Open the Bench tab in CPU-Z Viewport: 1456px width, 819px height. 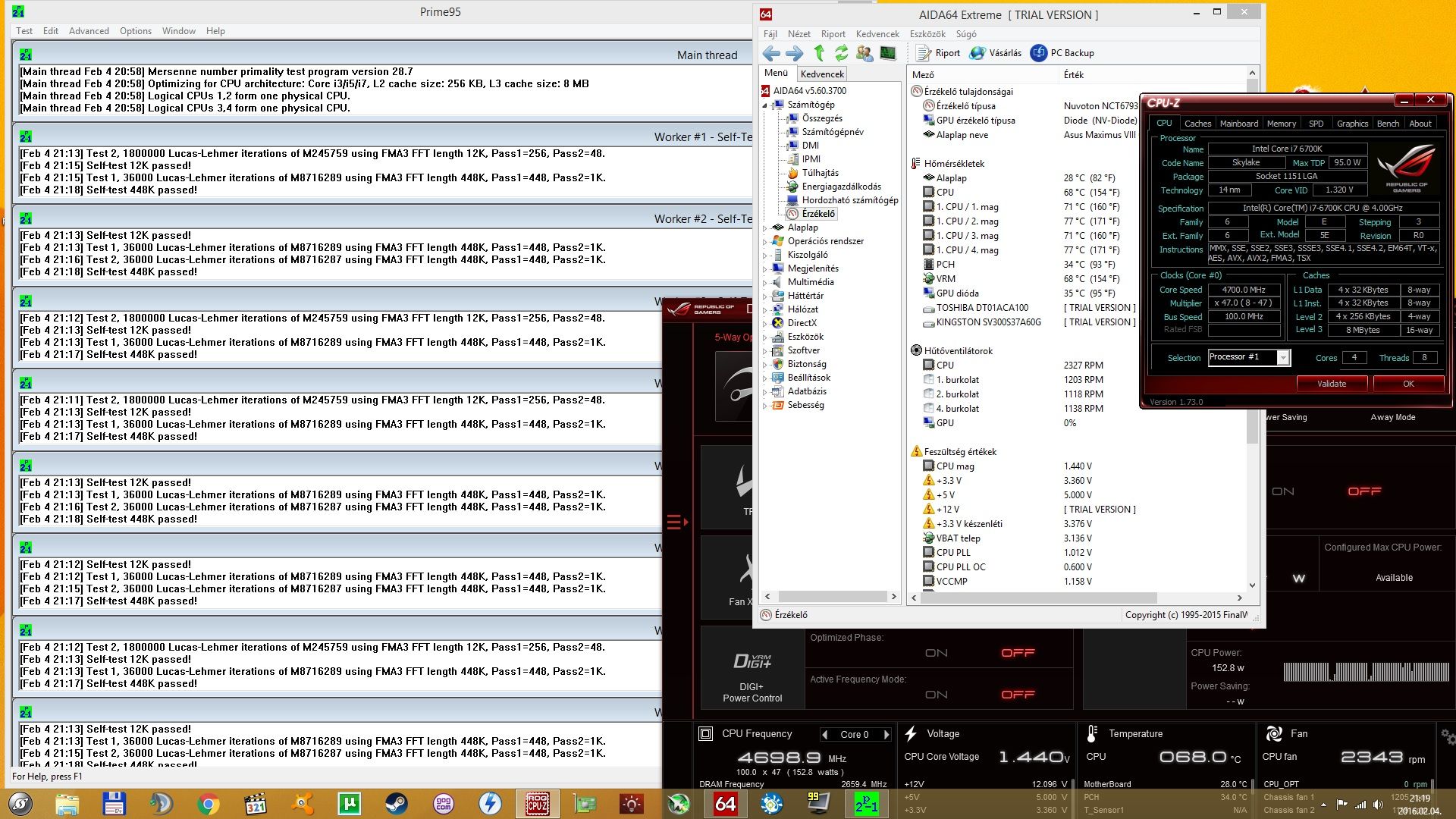point(1388,124)
